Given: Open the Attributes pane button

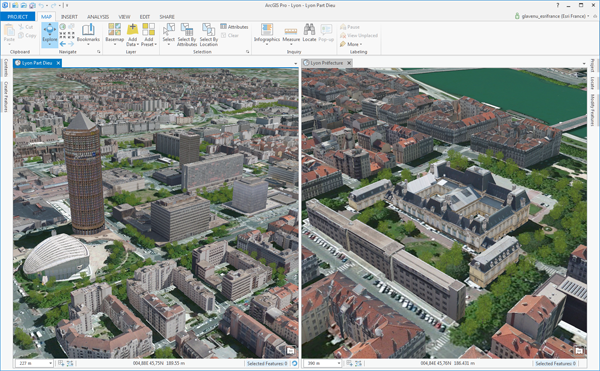Looking at the screenshot, I should click(234, 27).
